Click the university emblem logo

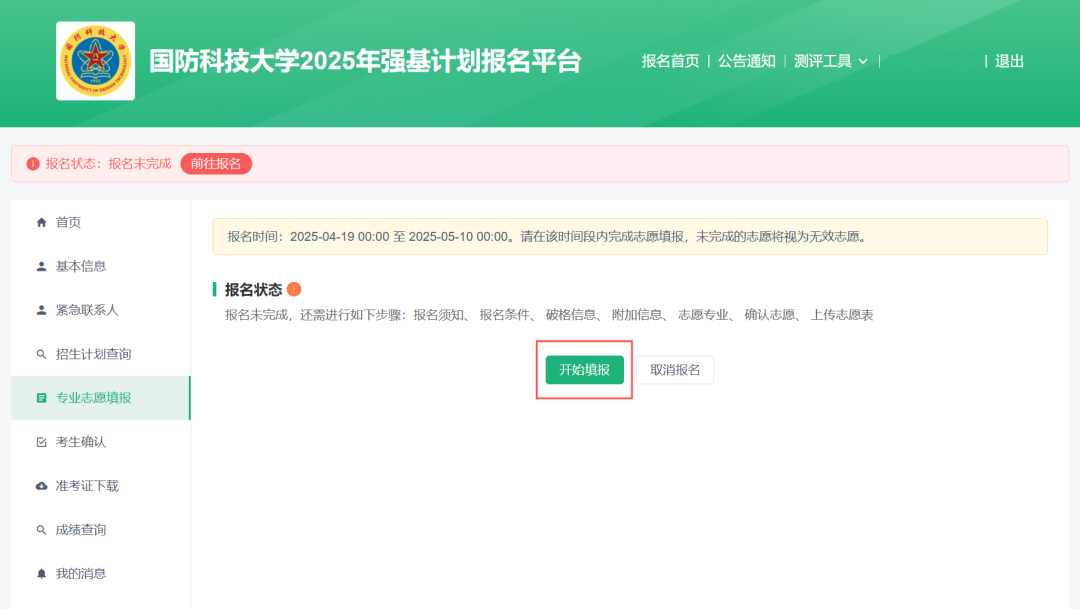[x=95, y=61]
